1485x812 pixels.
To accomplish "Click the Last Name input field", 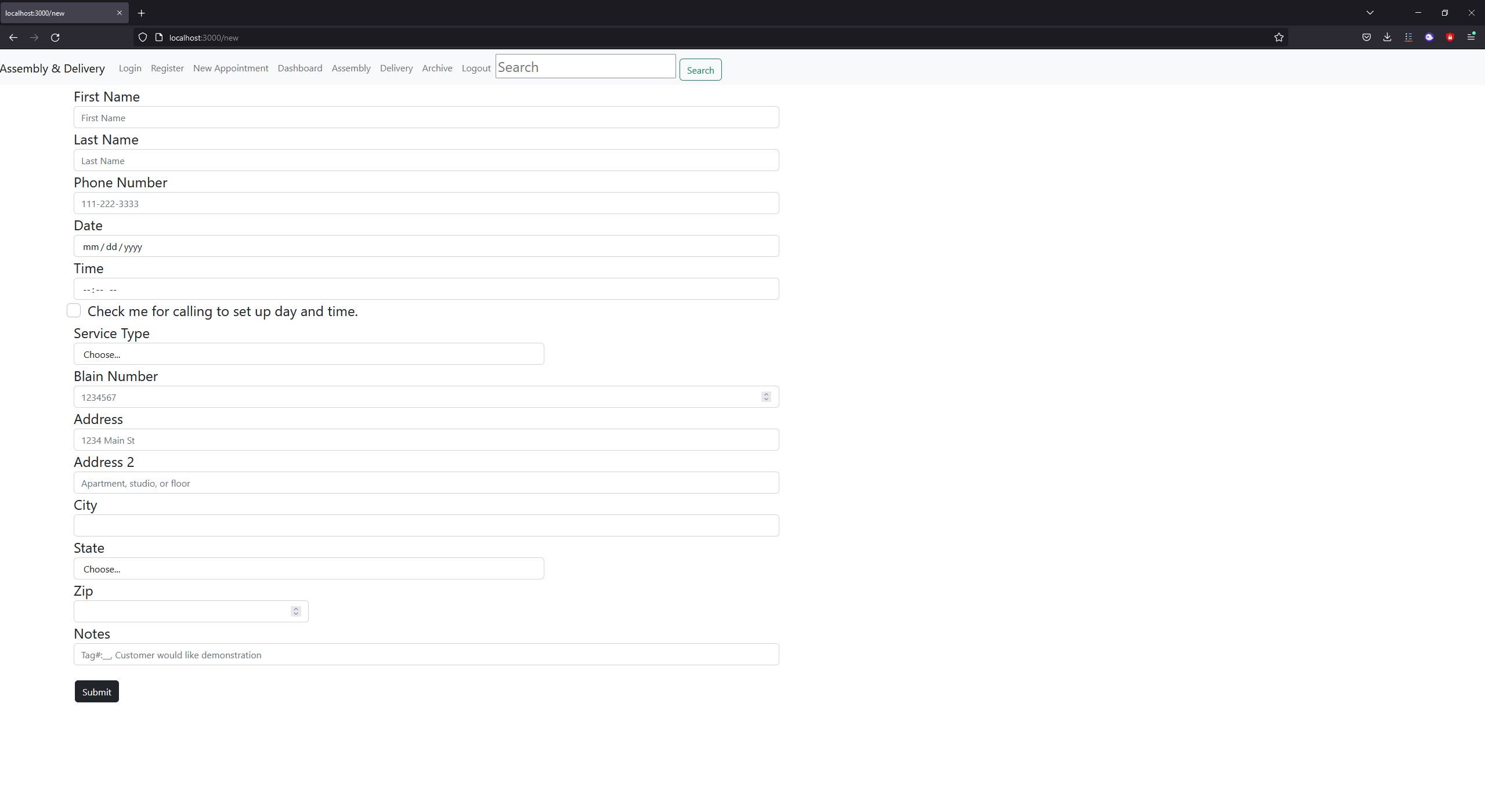I will tap(426, 160).
